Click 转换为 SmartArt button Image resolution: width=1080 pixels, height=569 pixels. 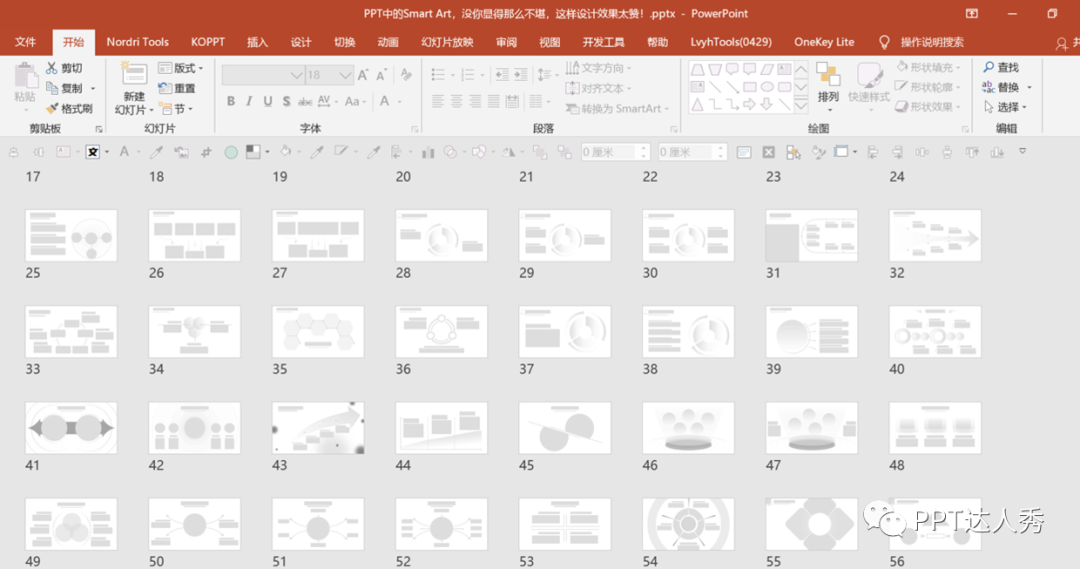[617, 109]
